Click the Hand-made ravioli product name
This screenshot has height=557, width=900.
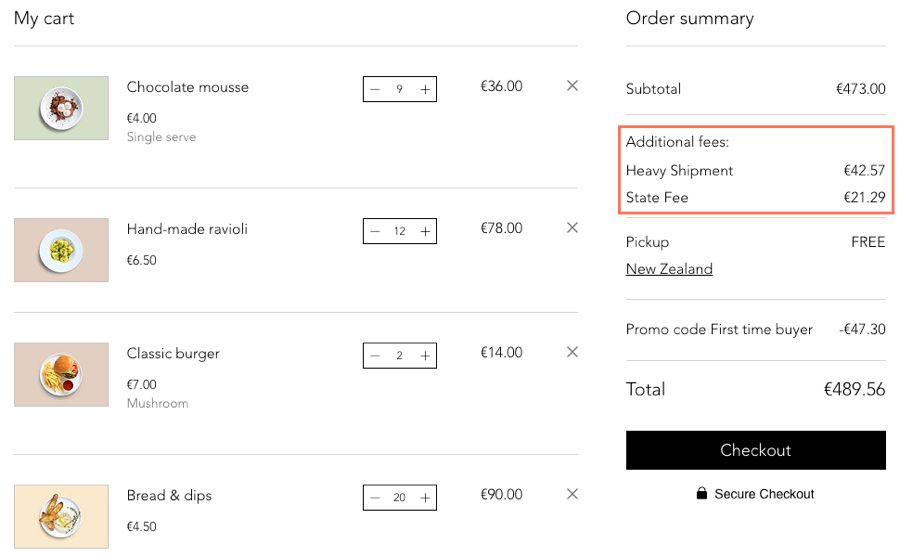pos(187,229)
